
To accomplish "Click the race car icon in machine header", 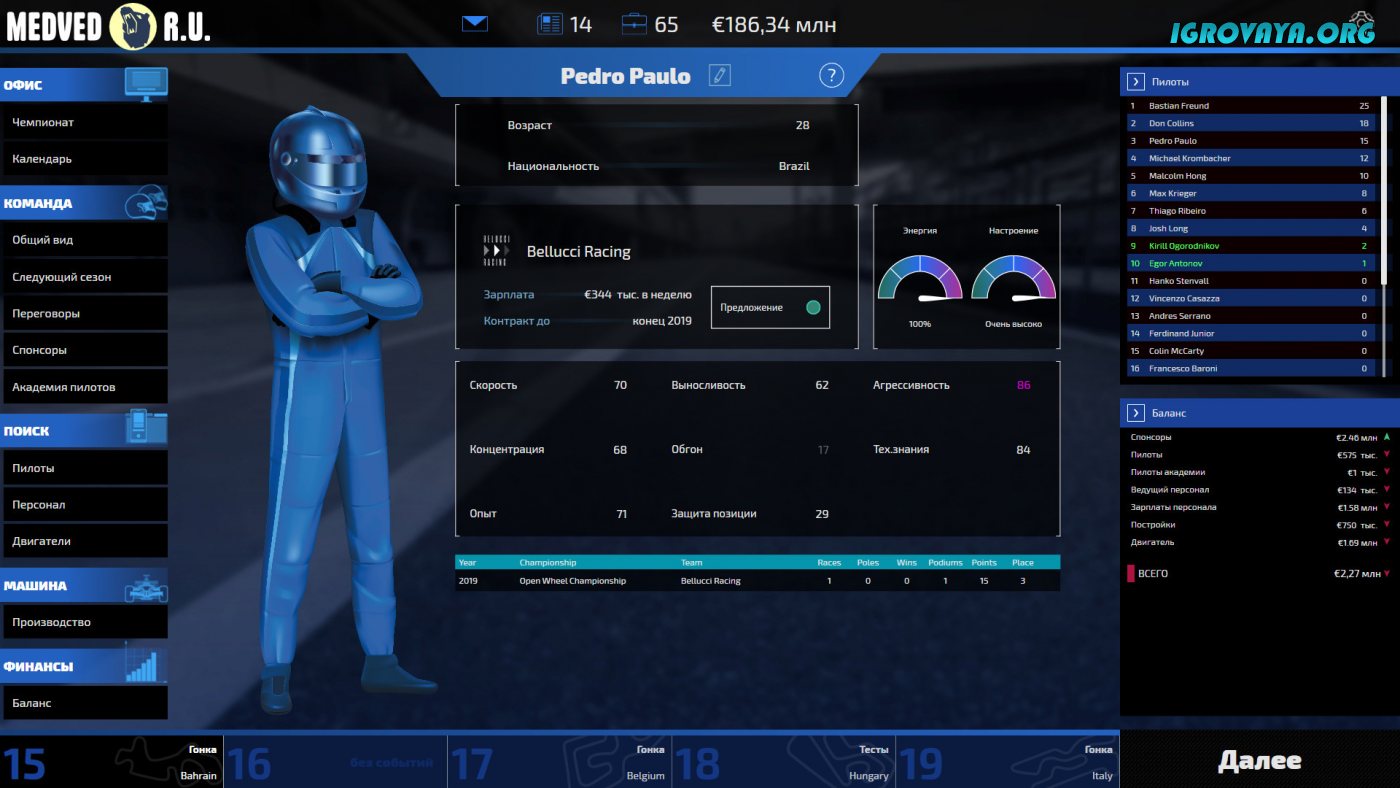I will (x=146, y=587).
